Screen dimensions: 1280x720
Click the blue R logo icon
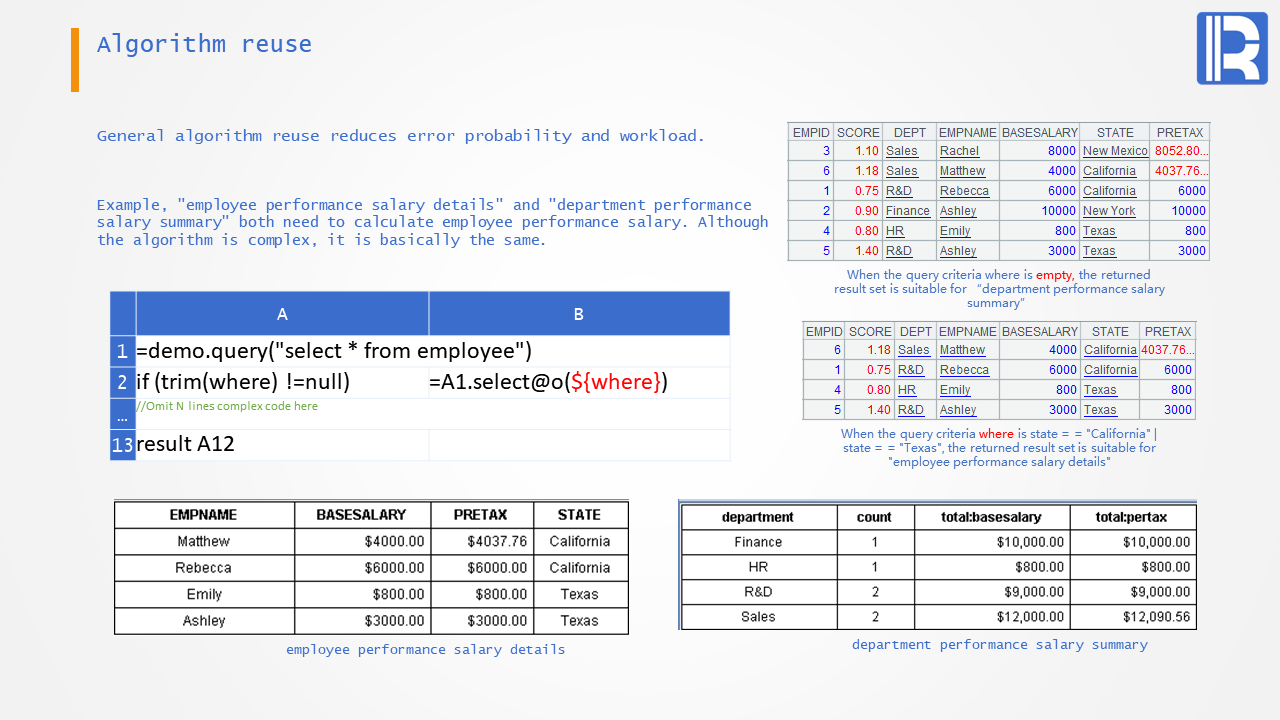coord(1232,49)
